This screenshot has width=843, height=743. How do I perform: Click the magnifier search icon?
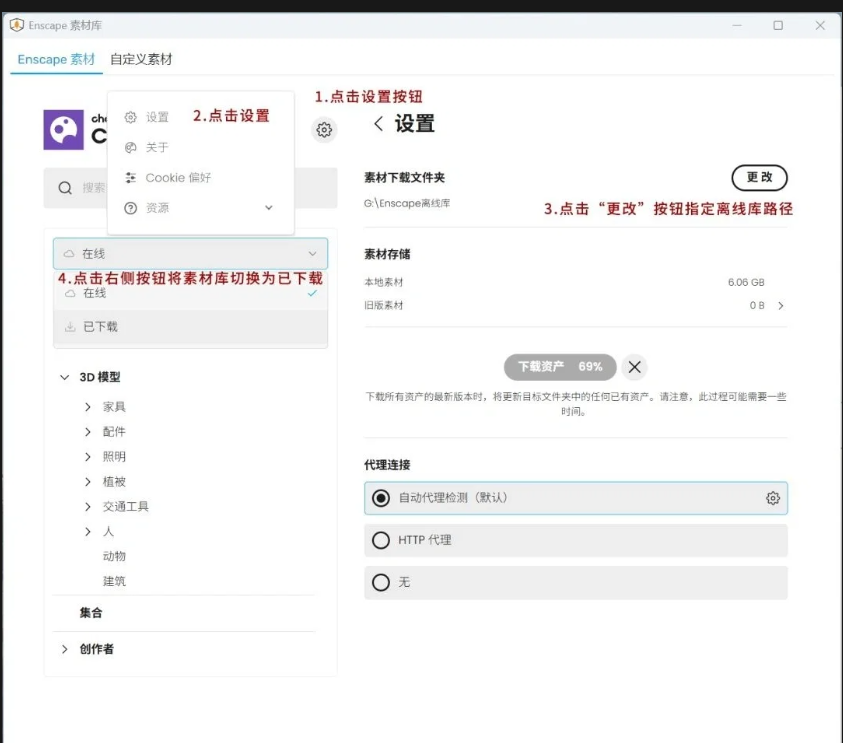click(x=65, y=188)
